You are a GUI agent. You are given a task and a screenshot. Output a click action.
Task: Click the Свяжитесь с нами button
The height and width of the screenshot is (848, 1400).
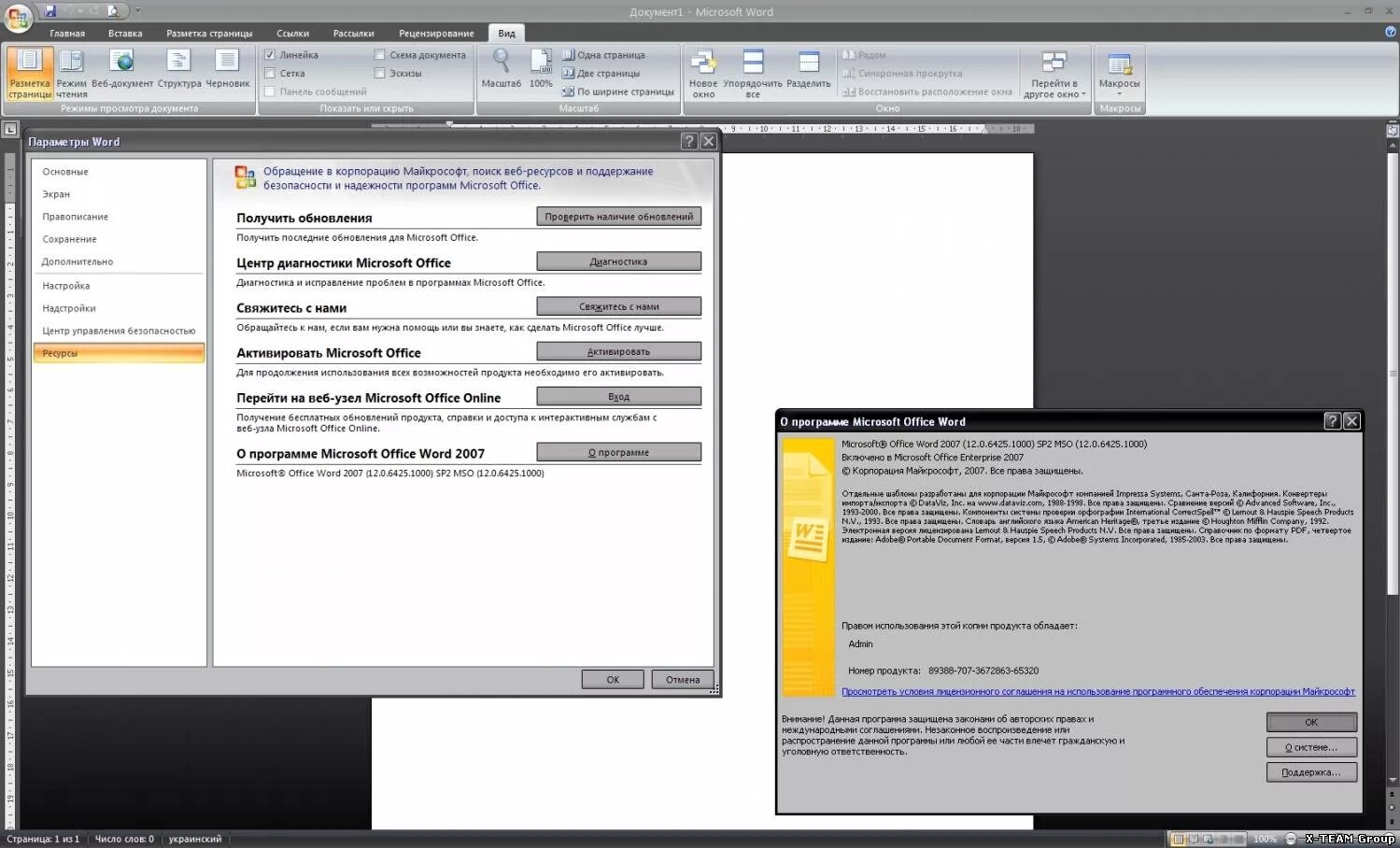coord(619,306)
